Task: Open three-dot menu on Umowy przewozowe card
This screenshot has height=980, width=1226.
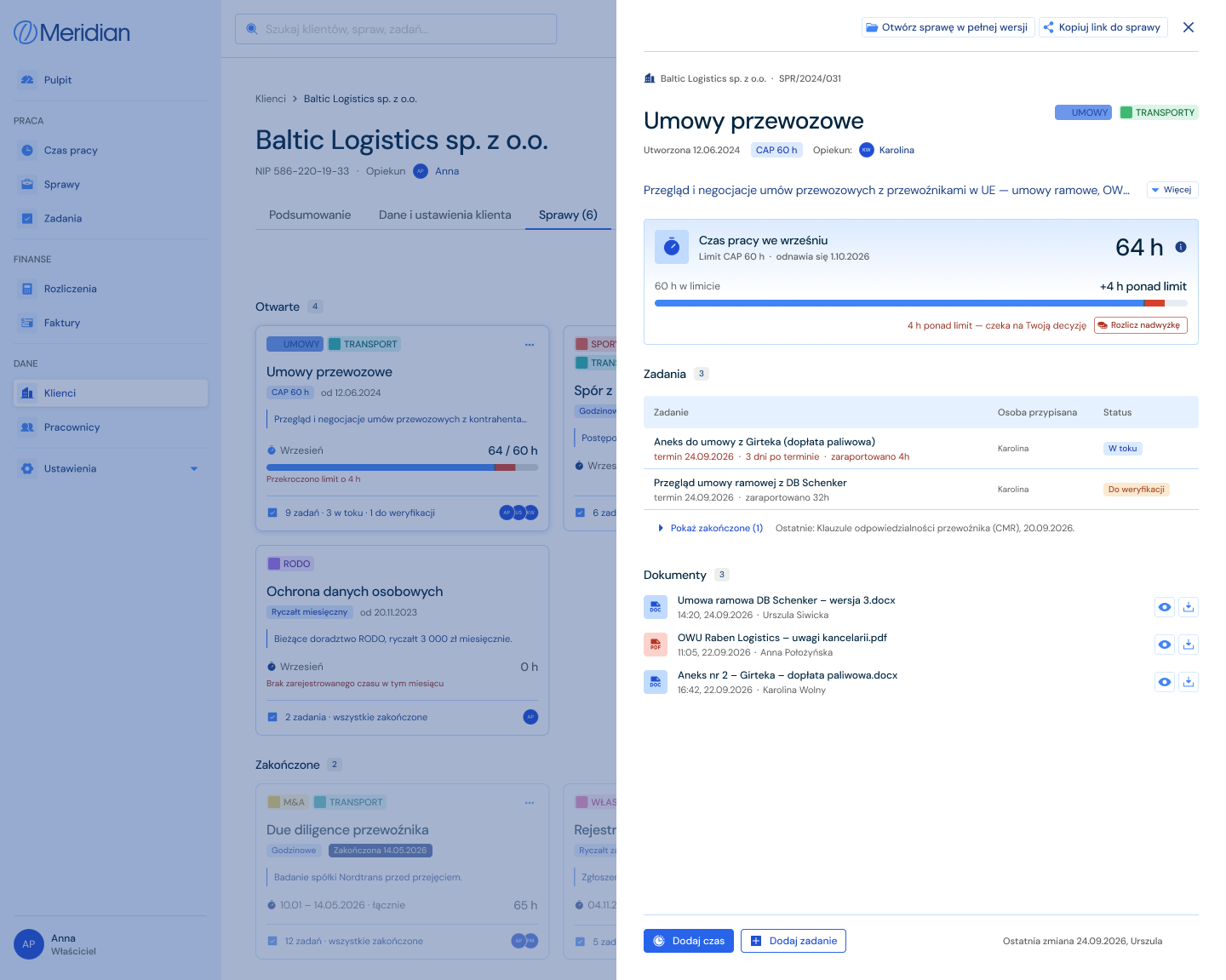Action: 530,345
